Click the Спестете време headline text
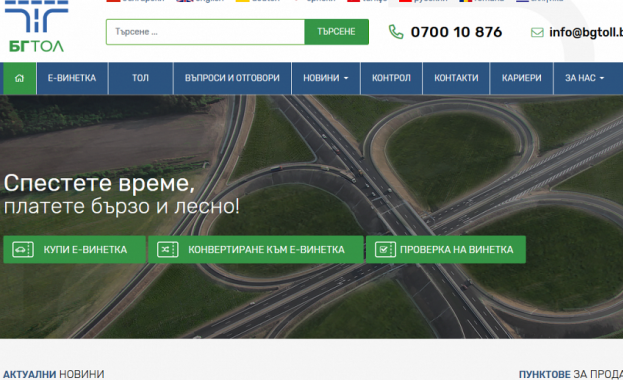Screen dimensions: 623x380 click(99, 183)
